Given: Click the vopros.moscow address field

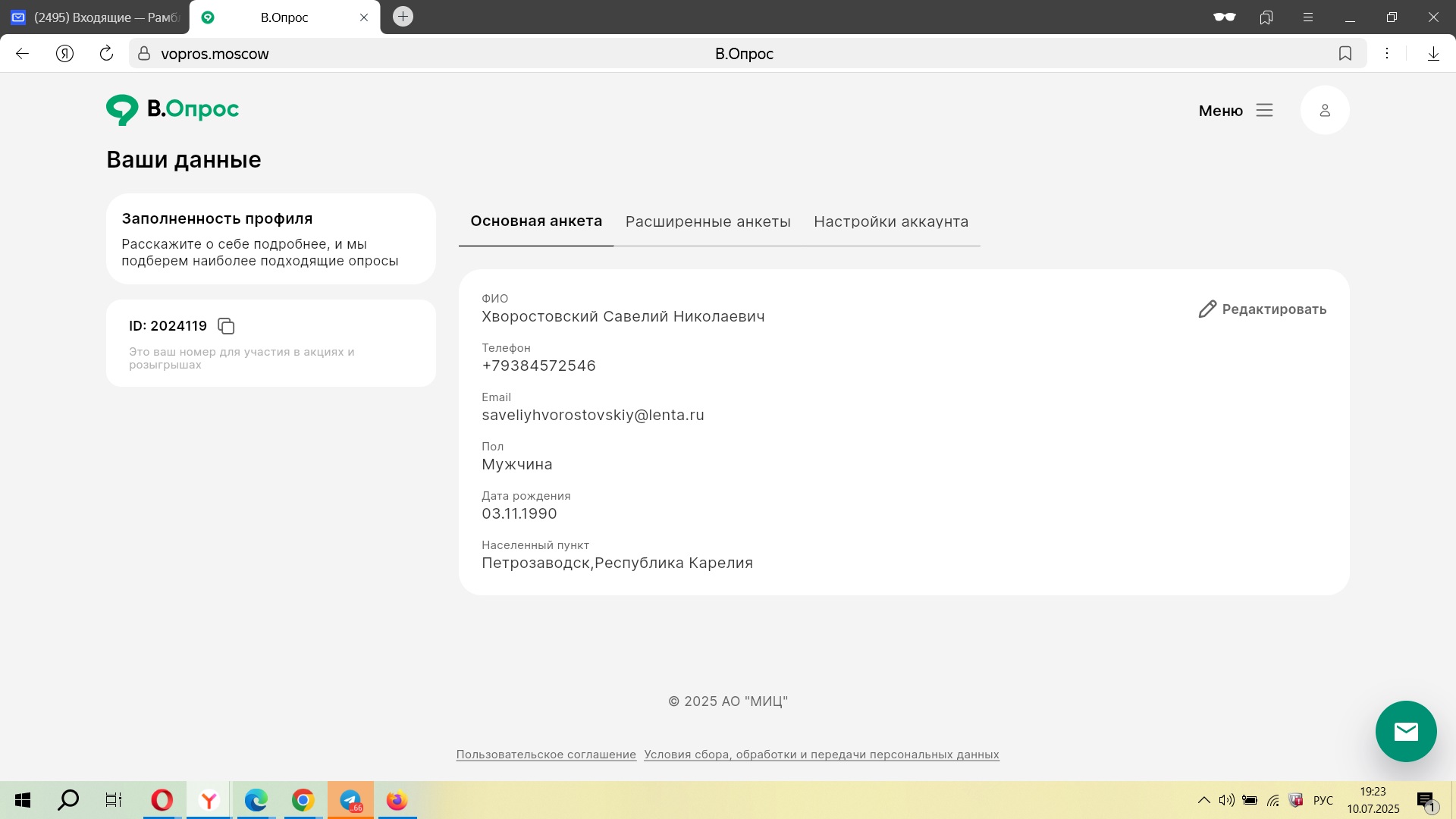Looking at the screenshot, I should pos(215,54).
